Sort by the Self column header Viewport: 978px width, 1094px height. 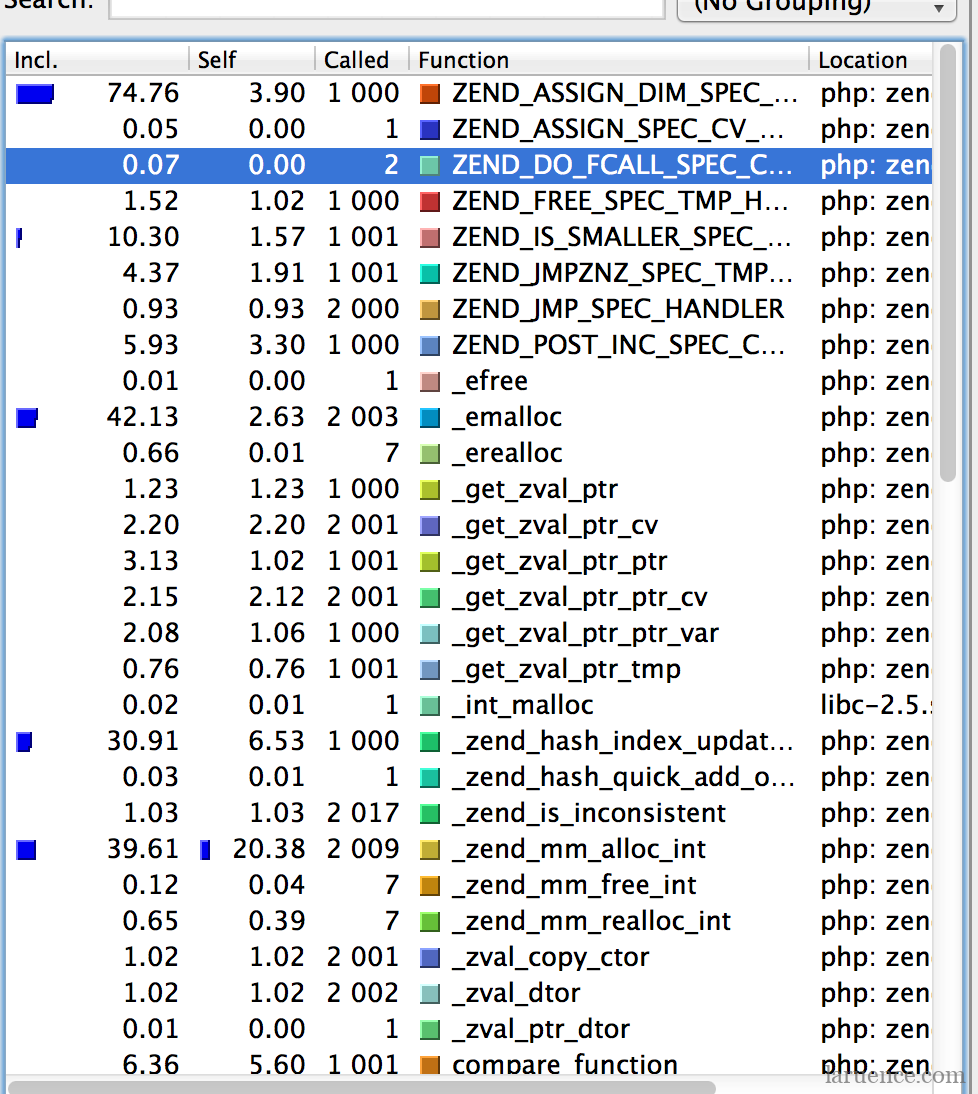tap(252, 60)
